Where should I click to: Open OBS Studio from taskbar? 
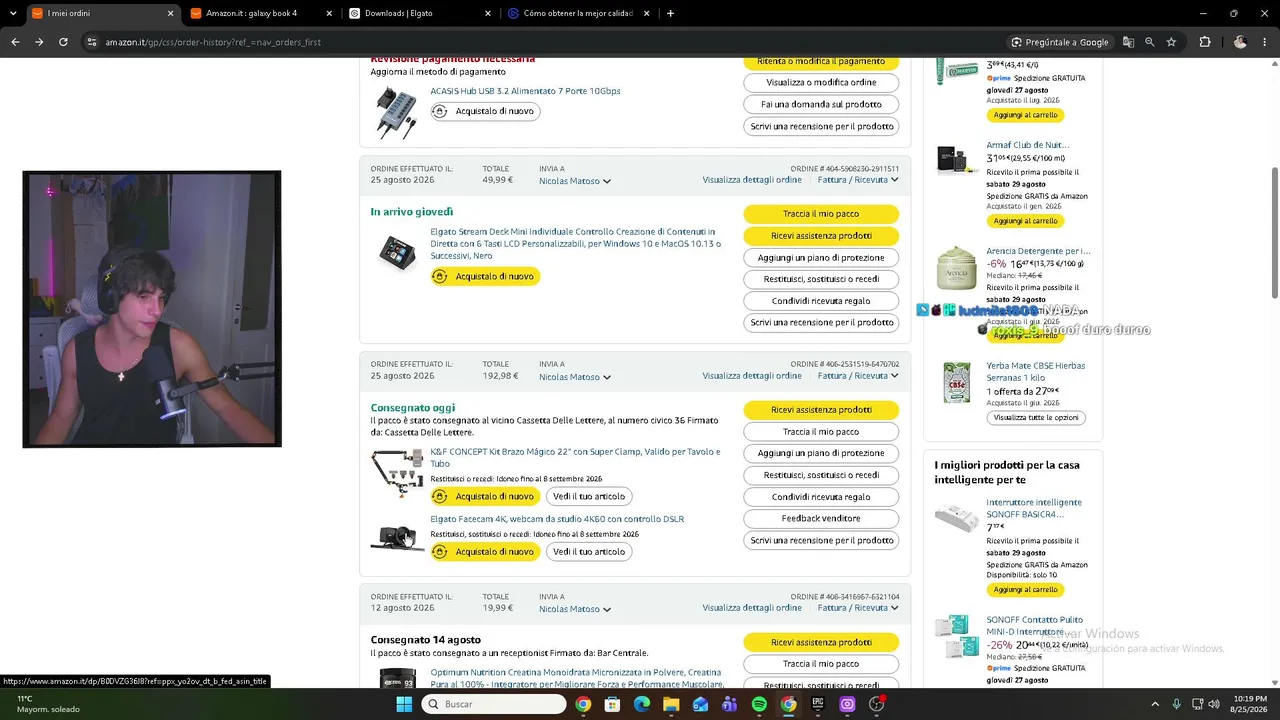click(877, 704)
